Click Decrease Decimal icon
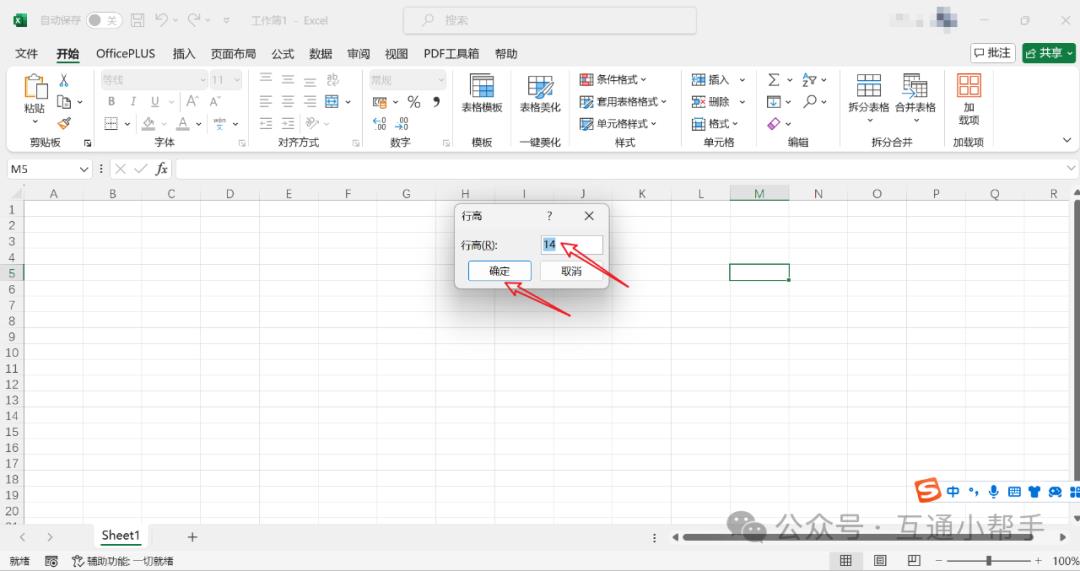The image size is (1080, 571). [402, 123]
